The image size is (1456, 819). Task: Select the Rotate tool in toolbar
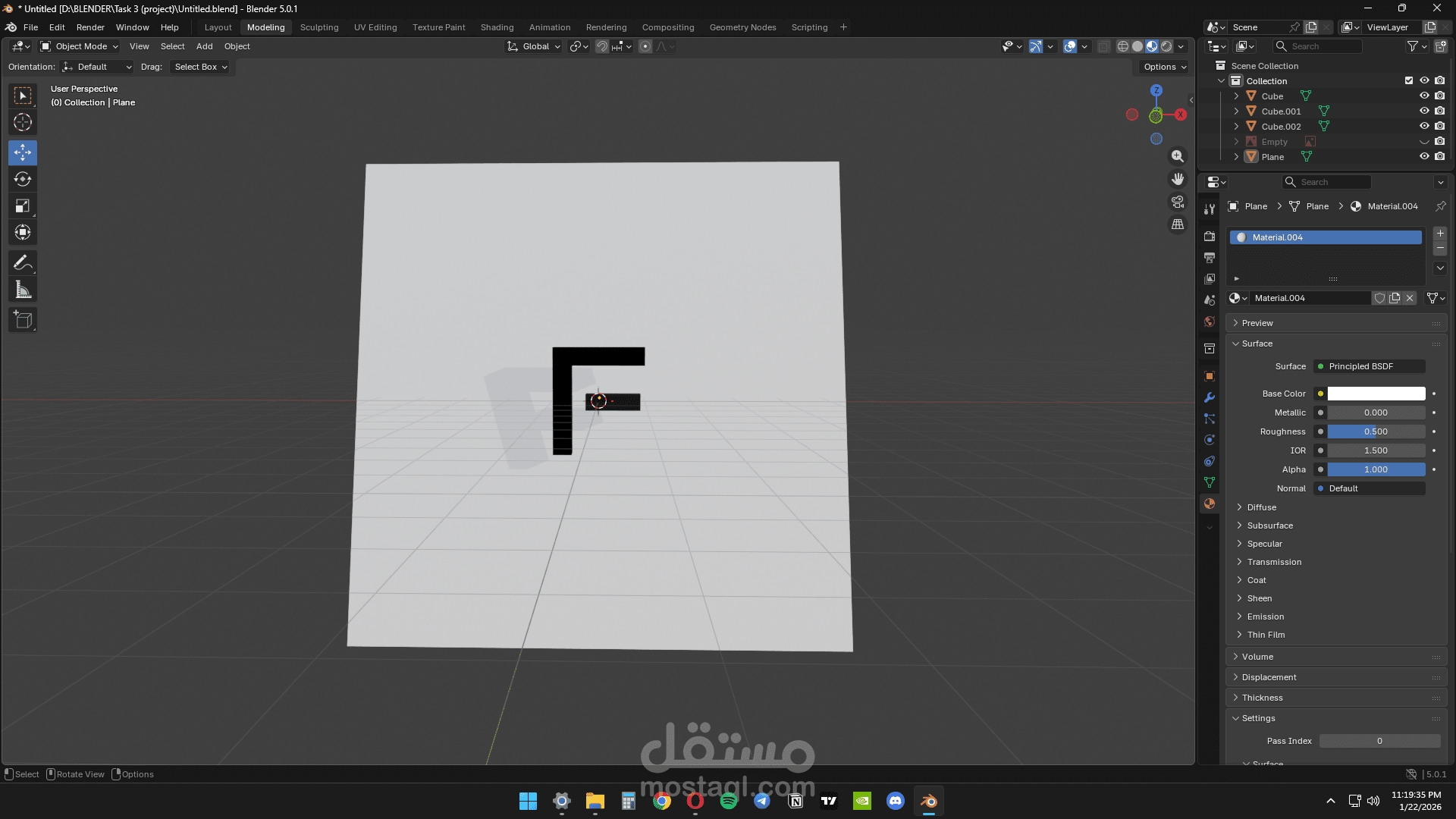(x=23, y=180)
